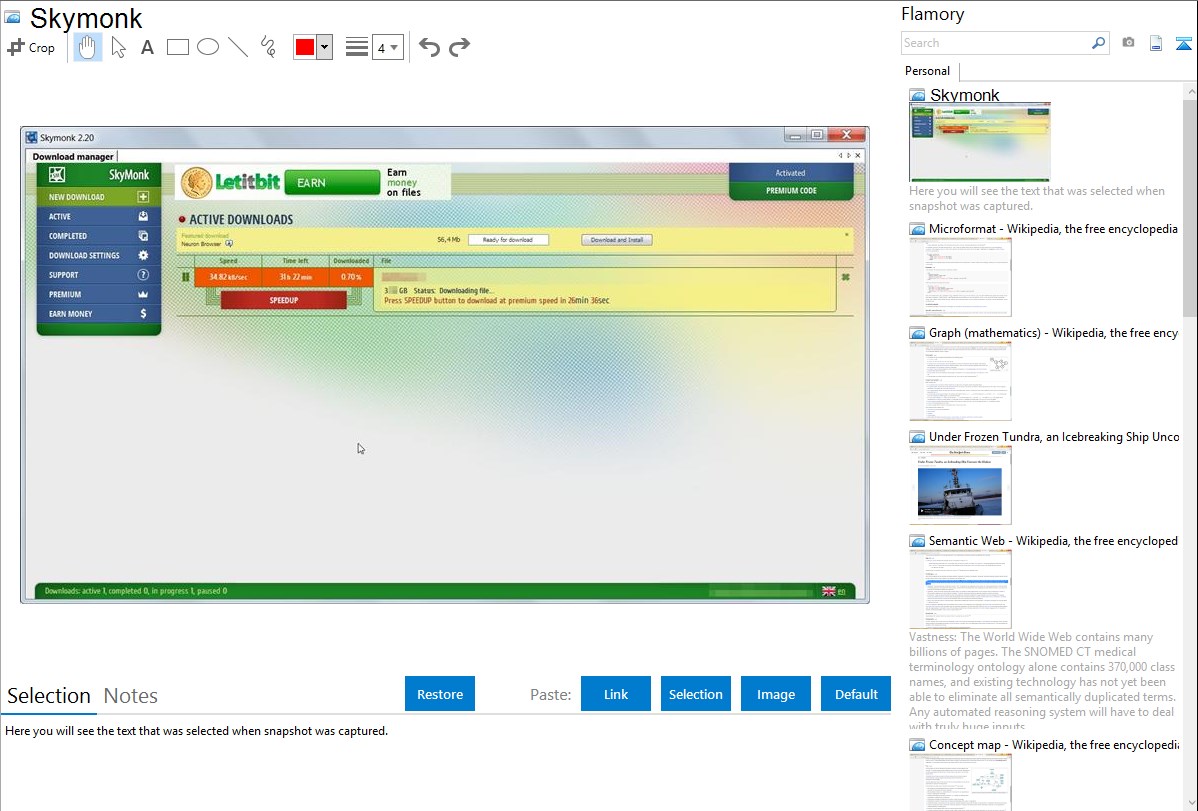1198x811 pixels.
Task: Pick the freehand scribble tool
Action: [268, 47]
